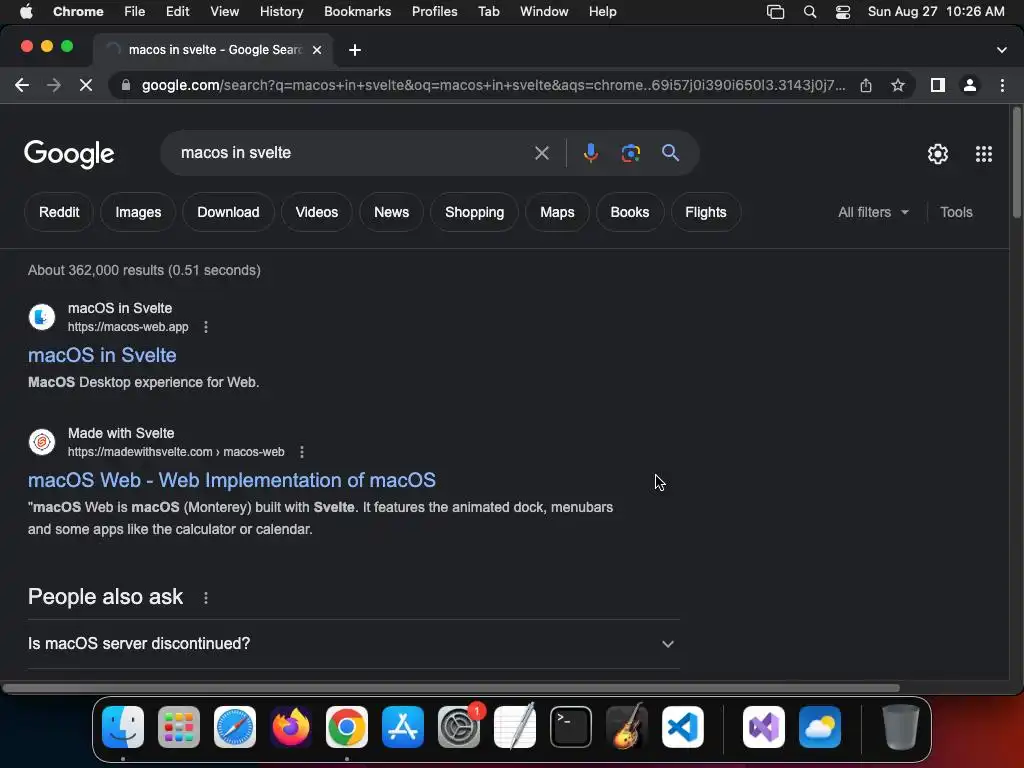Open the Bookmarks menu

pyautogui.click(x=357, y=12)
